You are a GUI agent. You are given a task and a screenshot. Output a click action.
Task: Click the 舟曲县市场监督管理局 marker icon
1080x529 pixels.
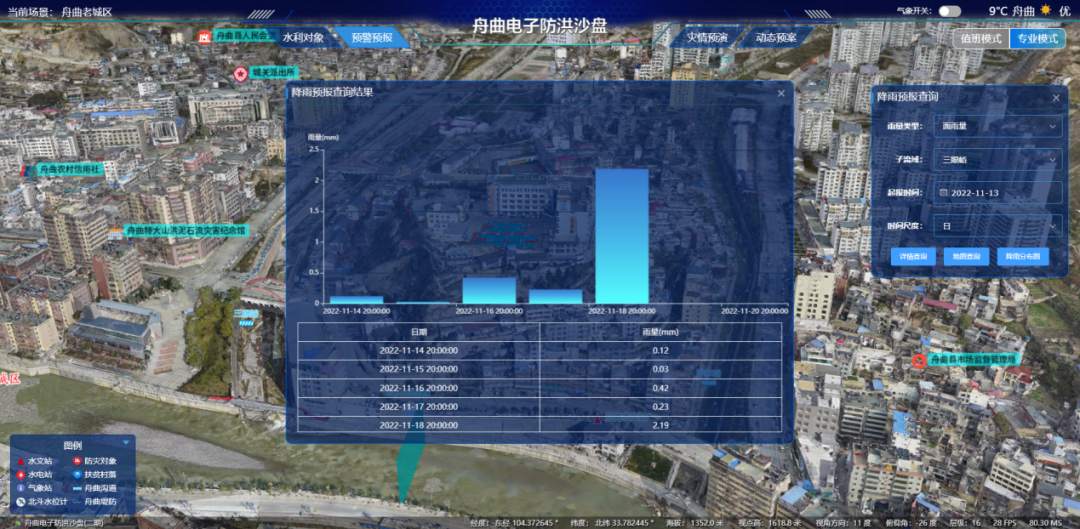coord(919,359)
